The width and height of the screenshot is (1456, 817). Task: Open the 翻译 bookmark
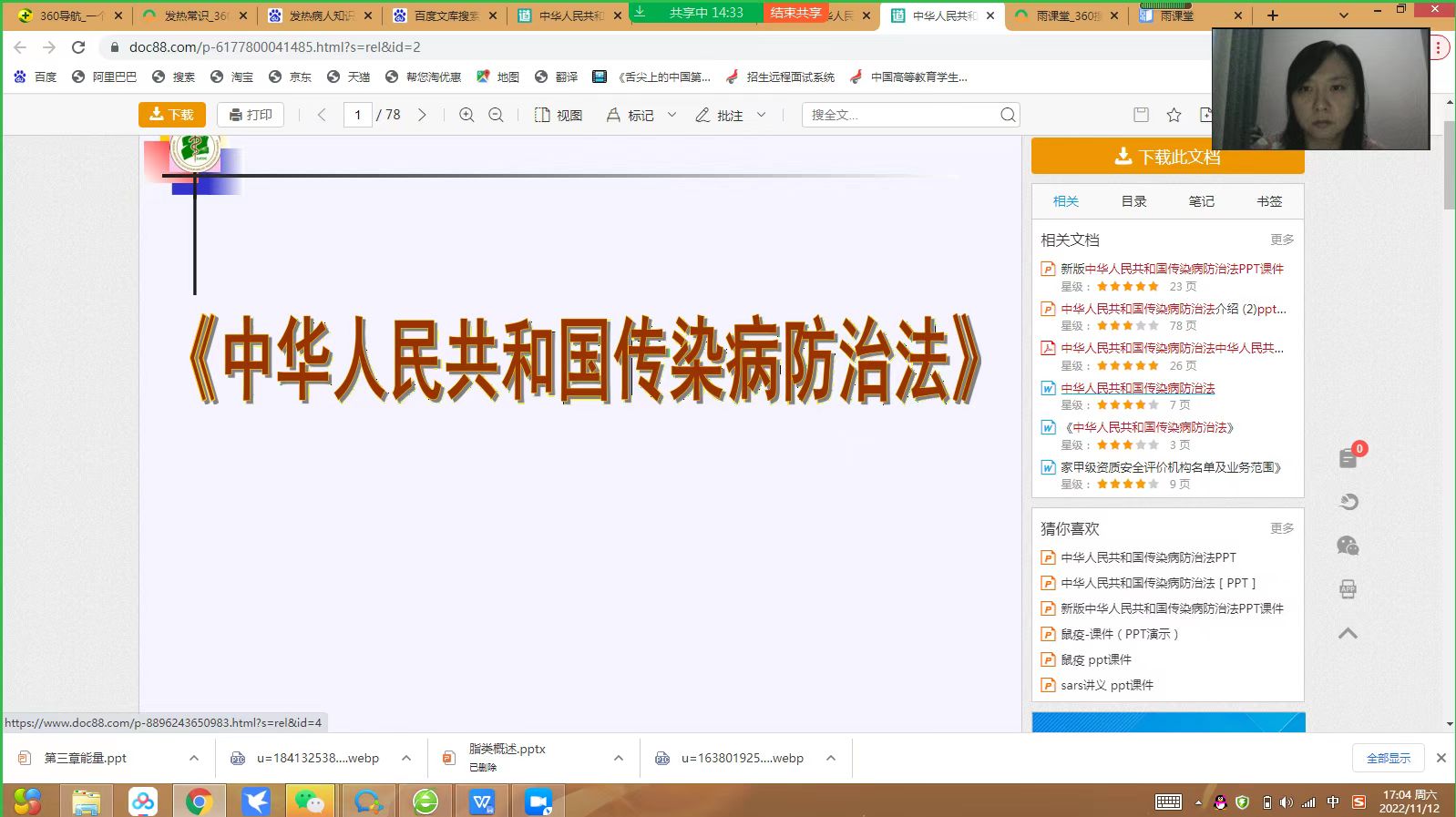click(x=556, y=77)
